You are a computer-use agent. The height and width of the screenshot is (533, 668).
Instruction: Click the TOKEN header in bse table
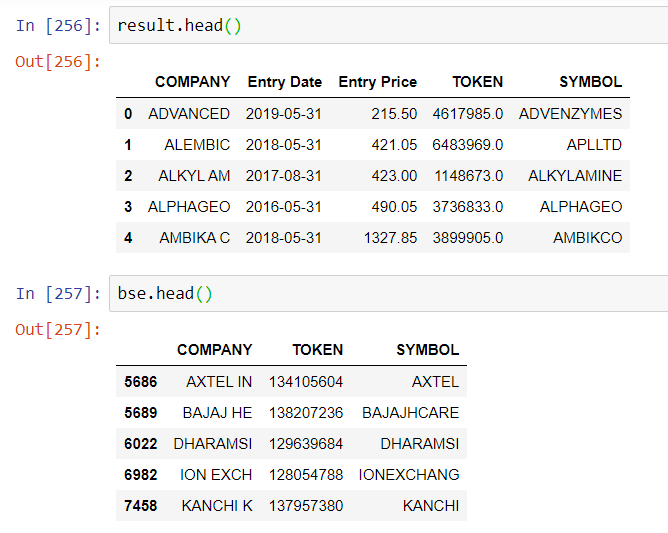pos(317,350)
